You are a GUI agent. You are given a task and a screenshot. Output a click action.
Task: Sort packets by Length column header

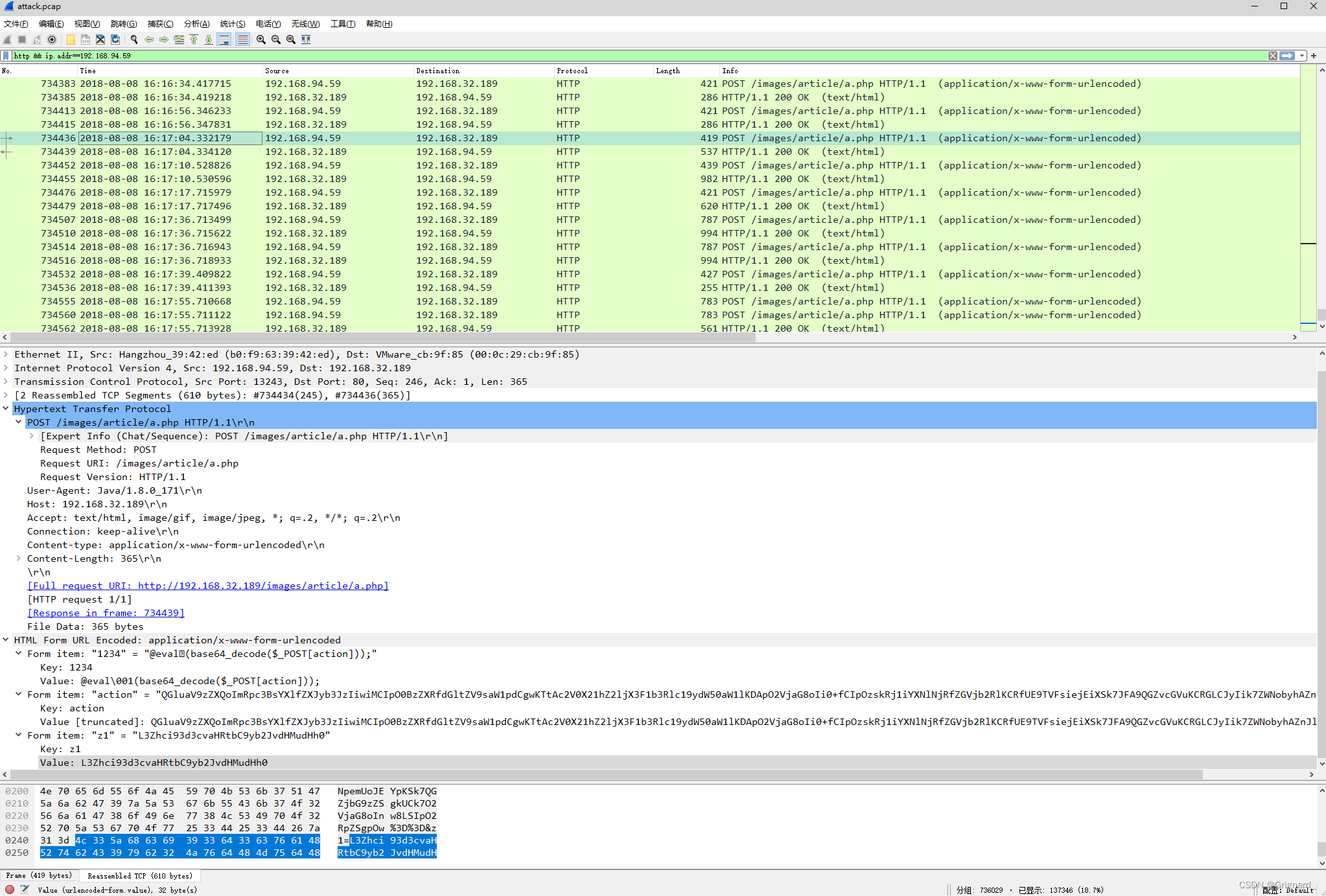pyautogui.click(x=686, y=71)
